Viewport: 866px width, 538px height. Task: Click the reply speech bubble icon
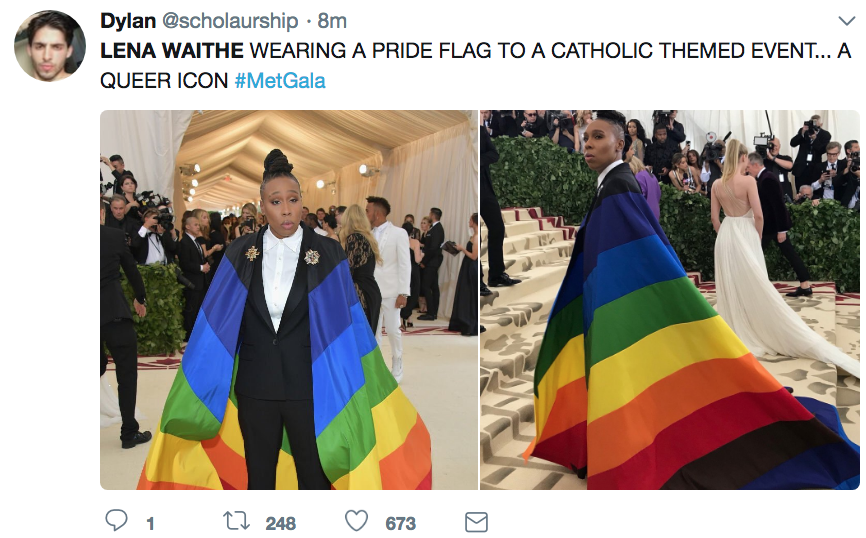click(117, 521)
